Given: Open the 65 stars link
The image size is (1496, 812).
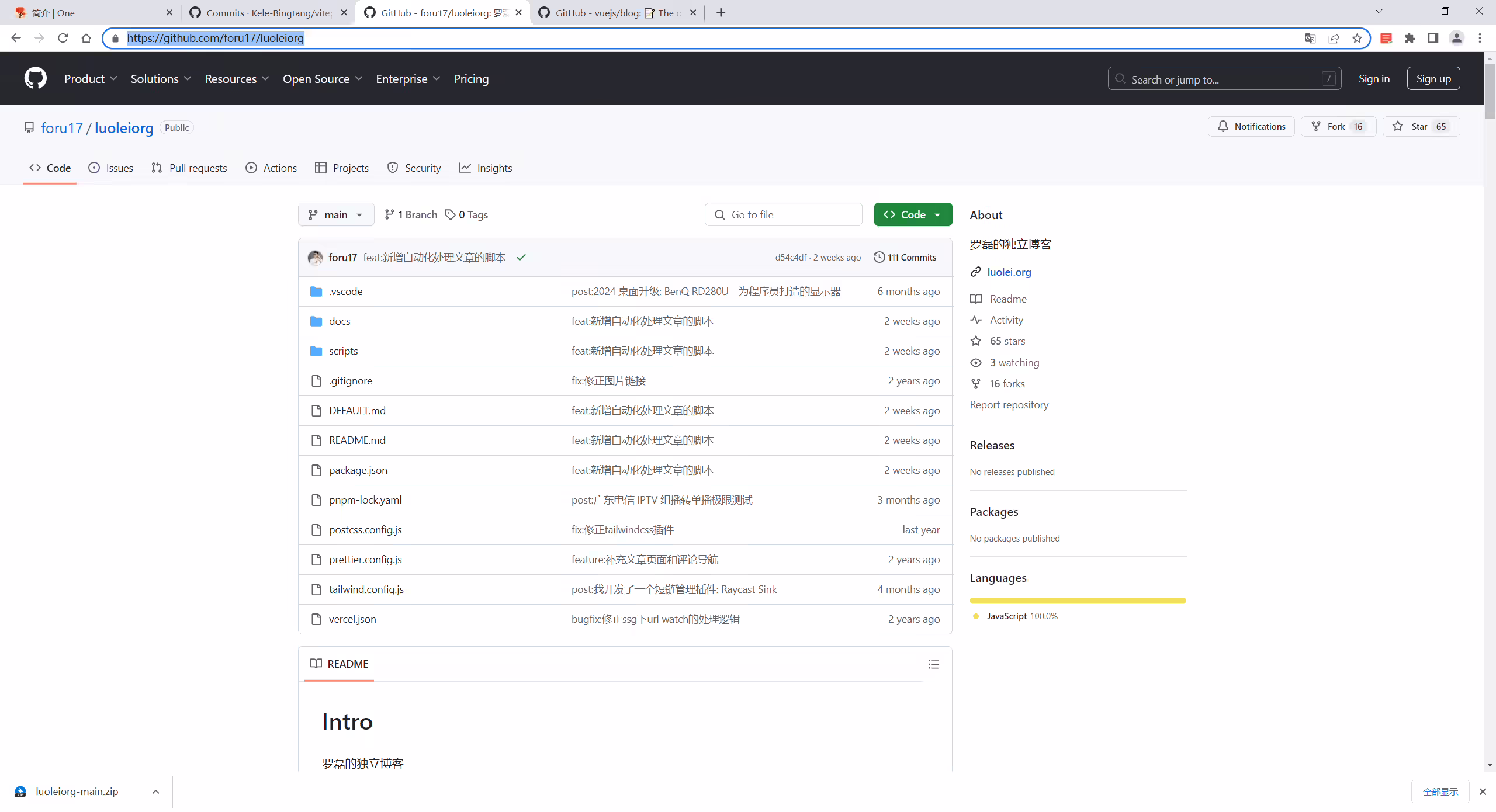Looking at the screenshot, I should click(x=1007, y=341).
